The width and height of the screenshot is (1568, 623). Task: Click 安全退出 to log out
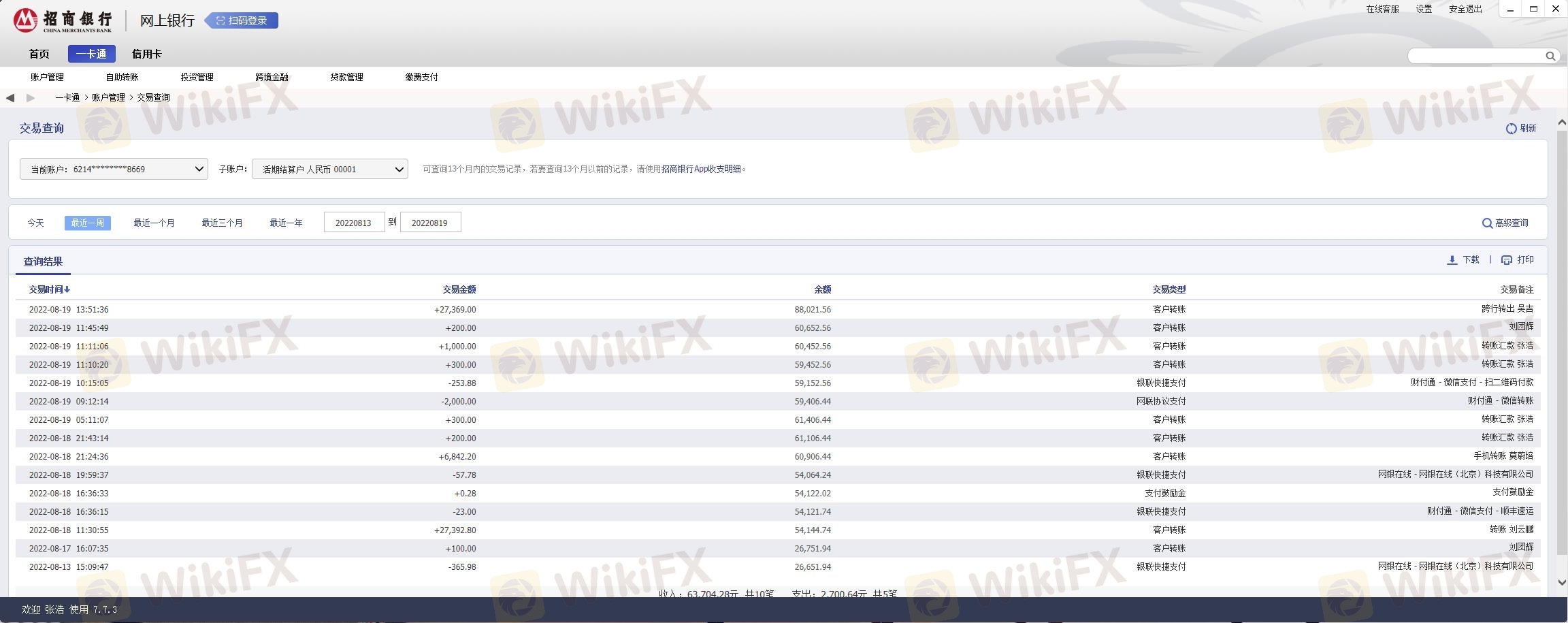pyautogui.click(x=1465, y=9)
